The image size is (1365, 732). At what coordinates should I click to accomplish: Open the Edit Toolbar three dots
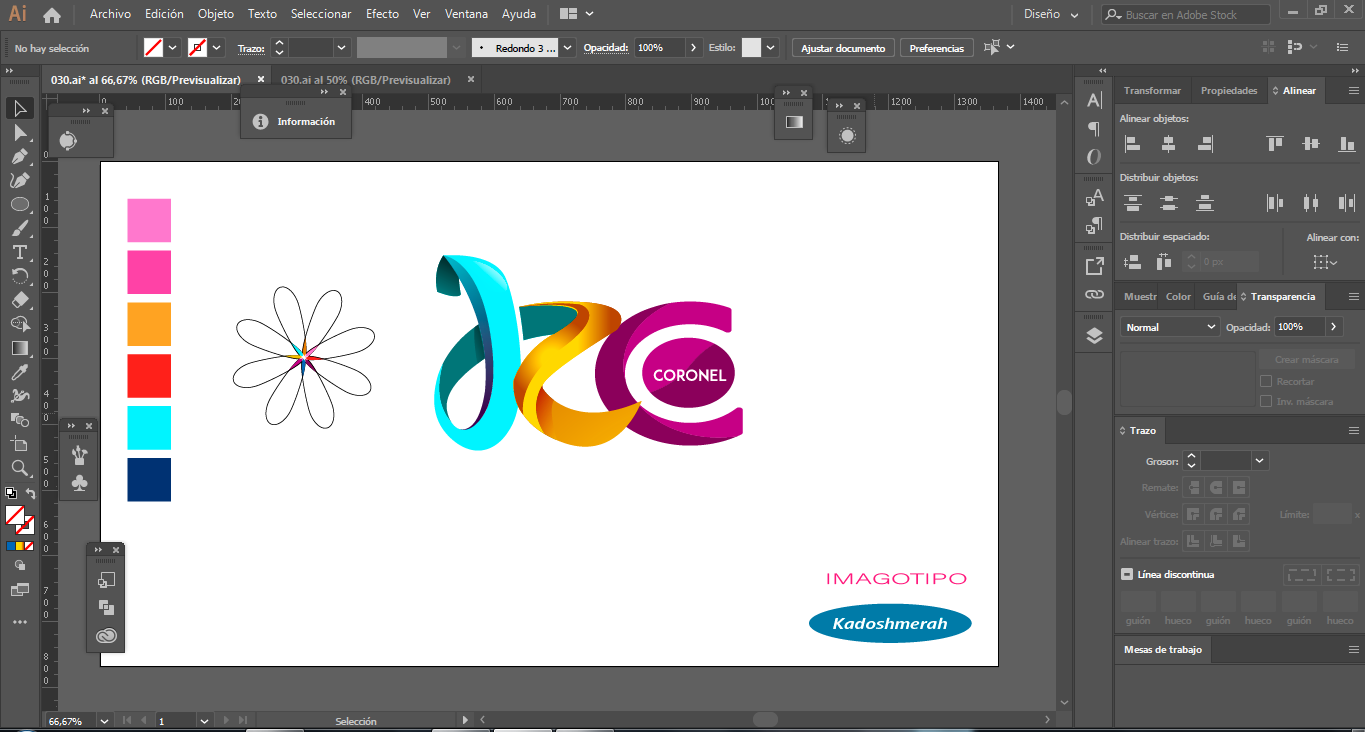[x=20, y=622]
